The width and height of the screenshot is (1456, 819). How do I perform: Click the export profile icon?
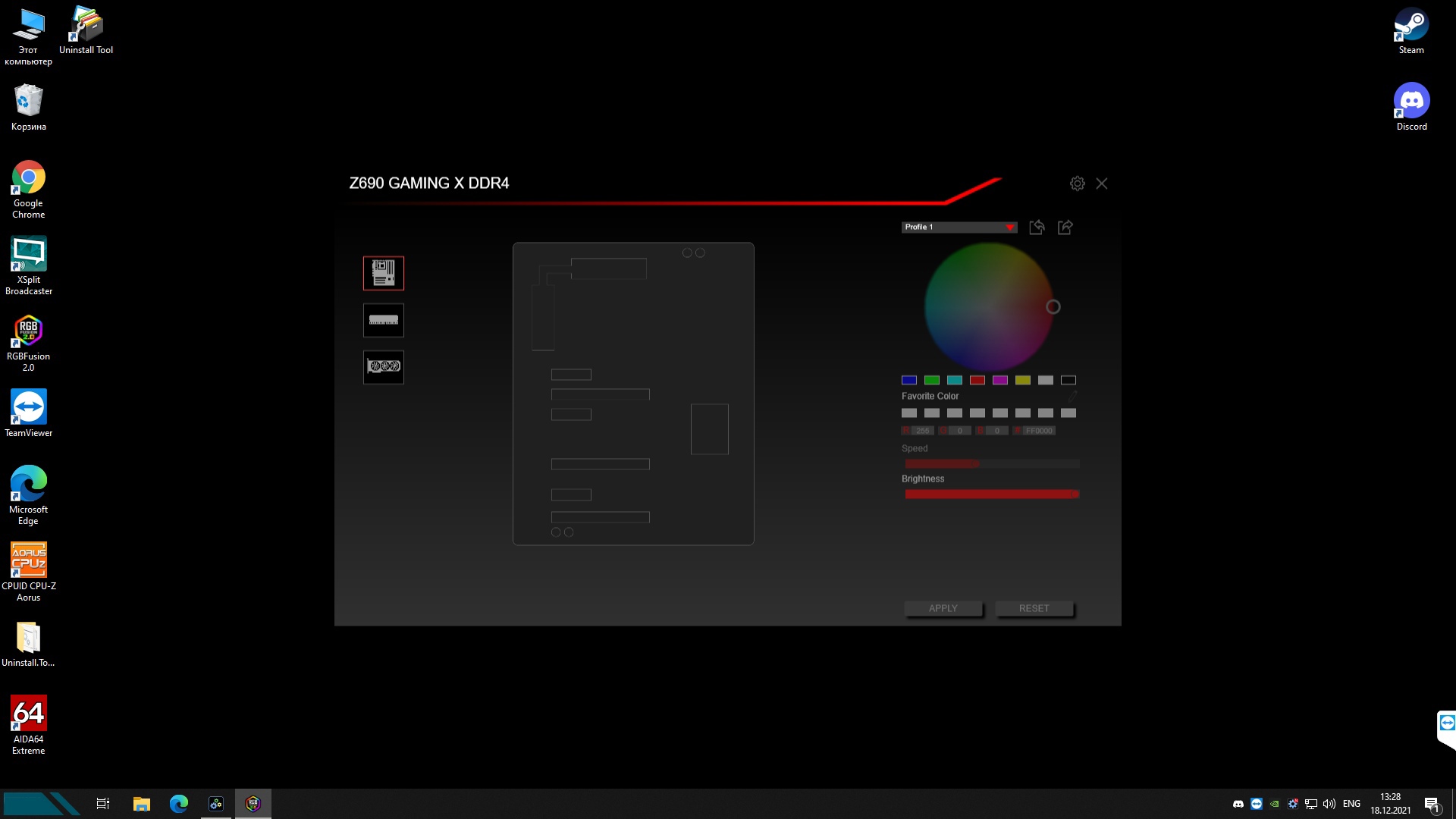pos(1065,227)
